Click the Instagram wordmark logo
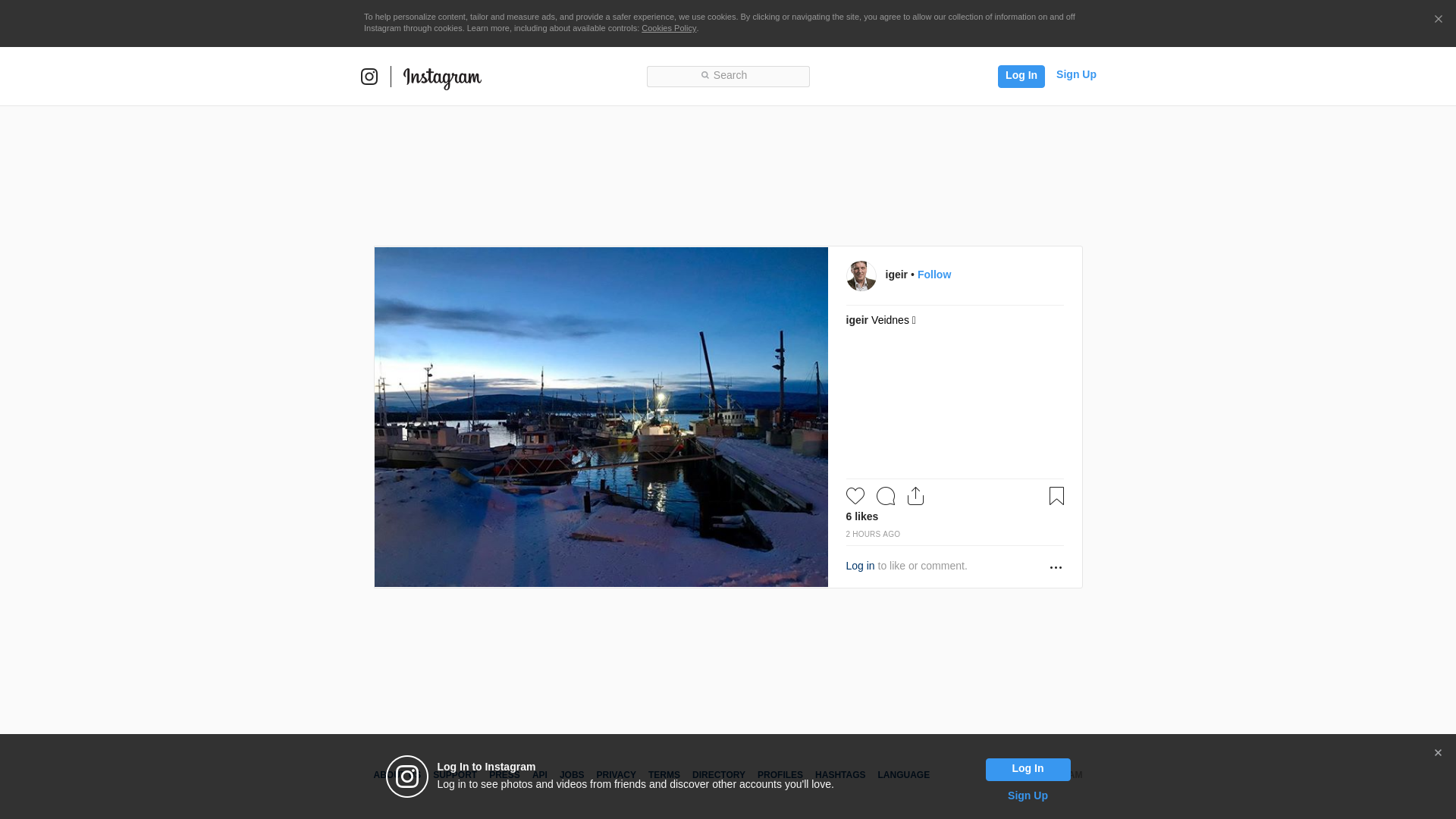1456x819 pixels. point(442,77)
